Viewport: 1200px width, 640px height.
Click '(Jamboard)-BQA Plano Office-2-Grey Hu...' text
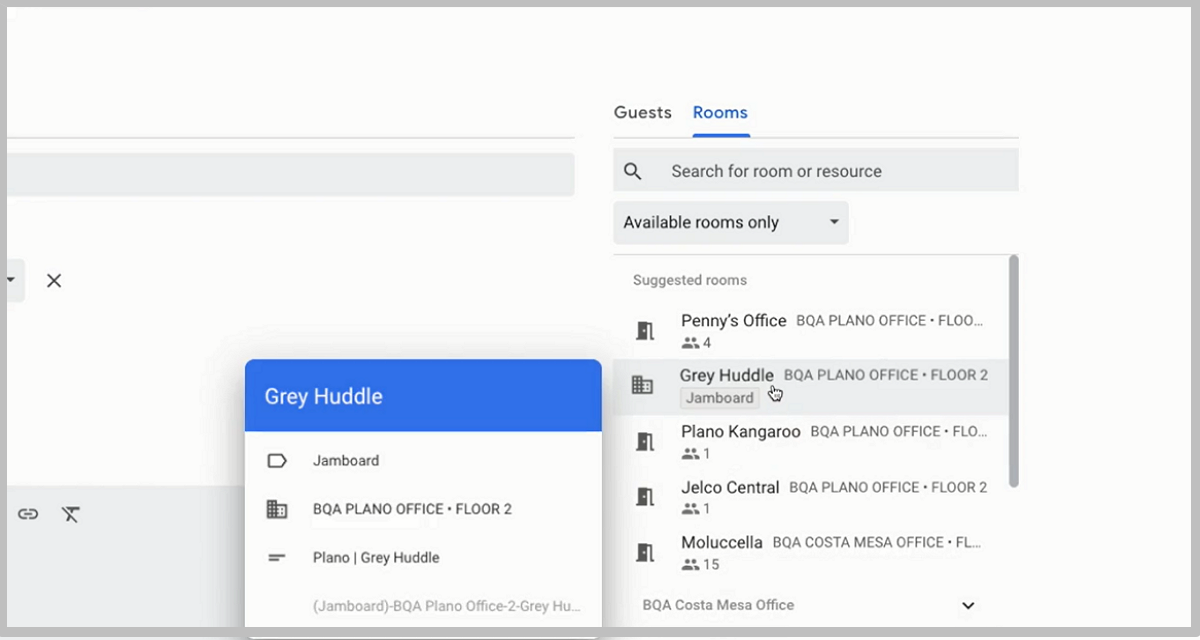click(x=446, y=606)
